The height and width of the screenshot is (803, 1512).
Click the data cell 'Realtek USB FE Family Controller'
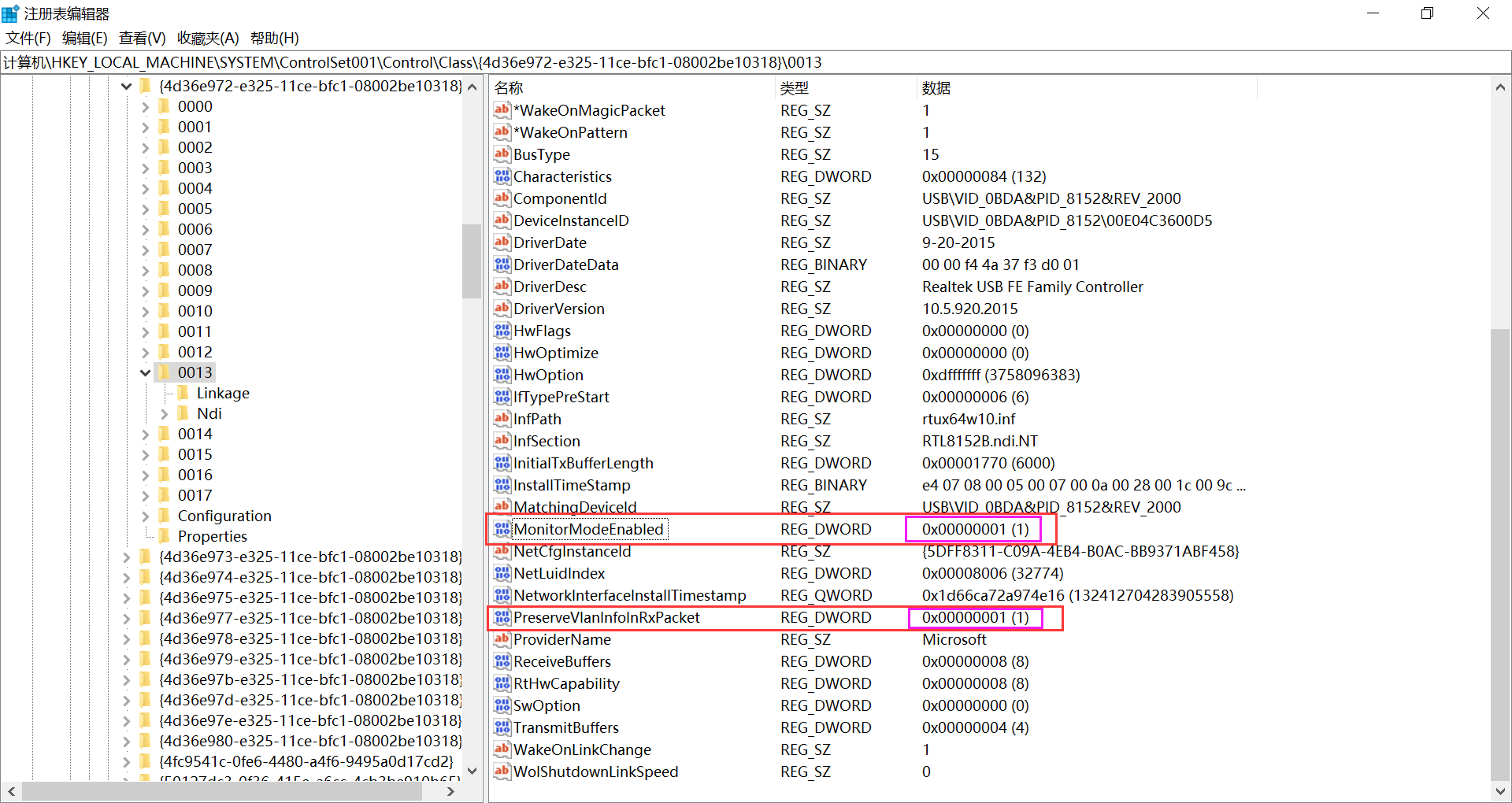(1032, 287)
